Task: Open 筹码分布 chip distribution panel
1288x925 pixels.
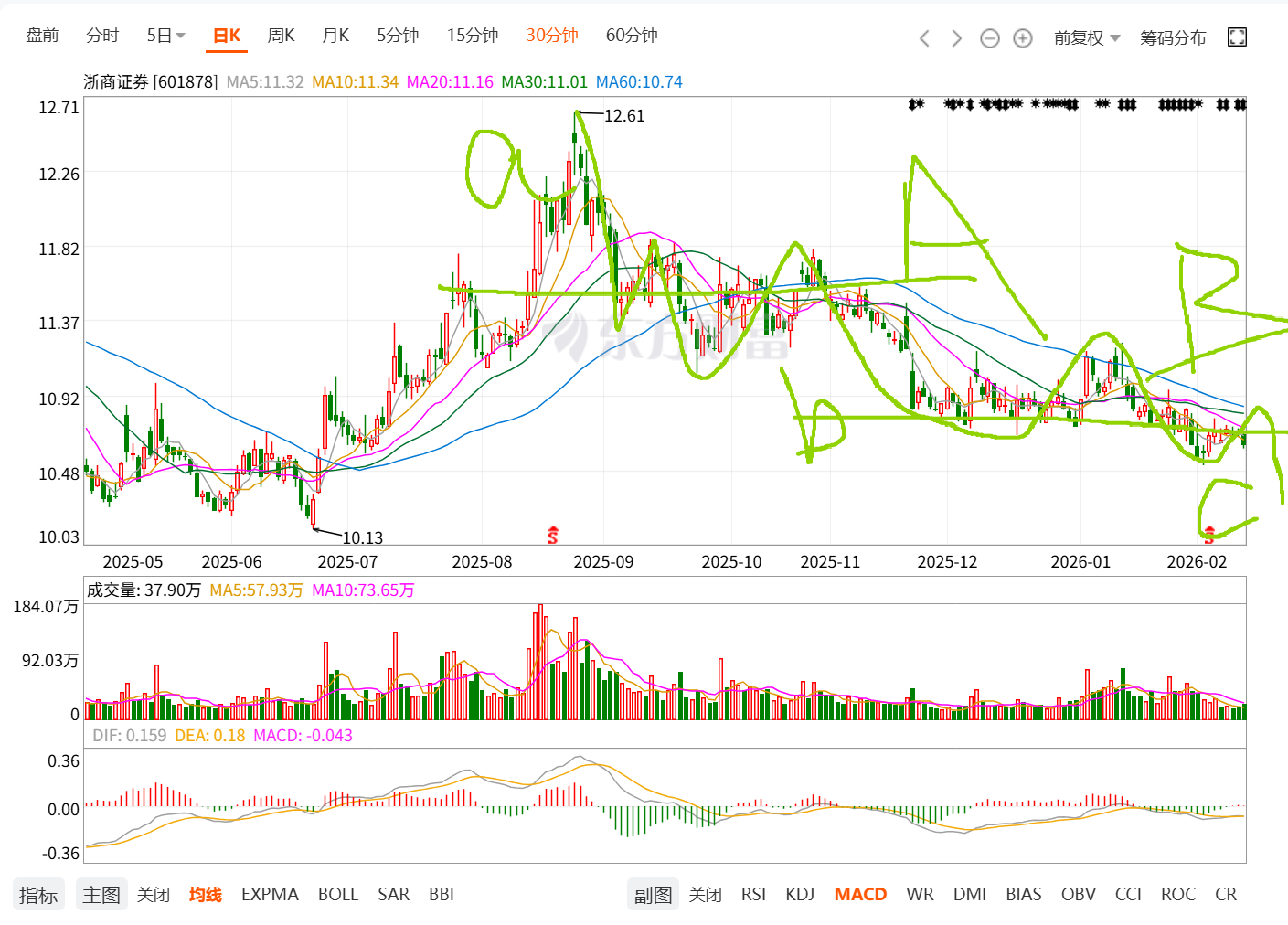Action: click(x=1173, y=37)
